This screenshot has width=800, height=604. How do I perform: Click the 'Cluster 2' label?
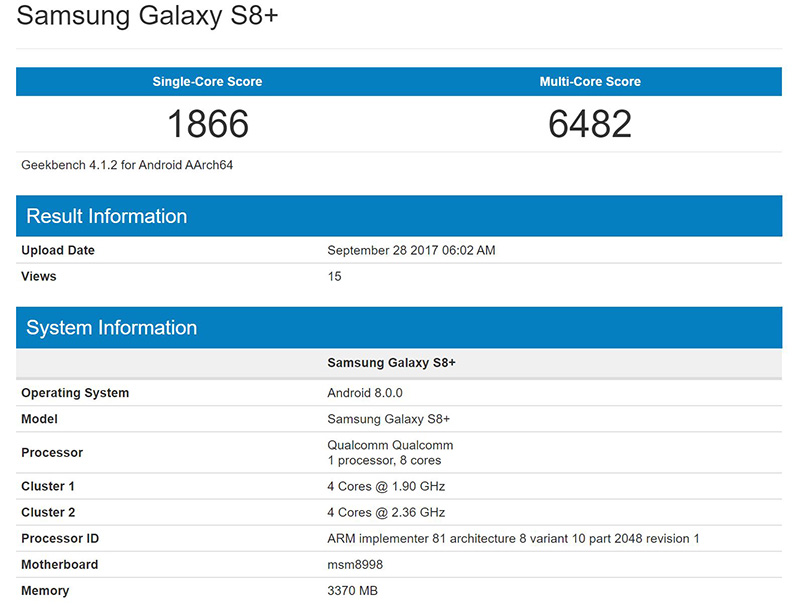pos(48,512)
